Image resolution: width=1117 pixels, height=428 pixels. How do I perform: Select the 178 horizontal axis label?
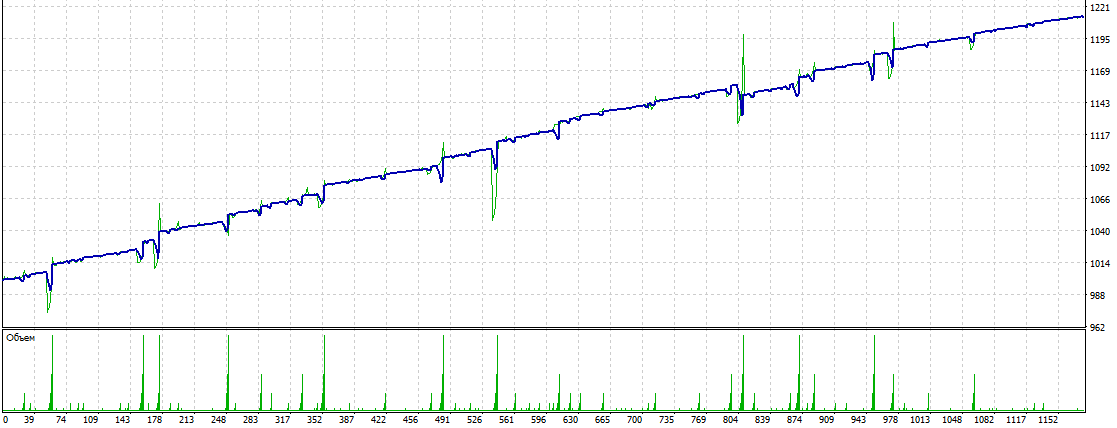click(x=155, y=420)
